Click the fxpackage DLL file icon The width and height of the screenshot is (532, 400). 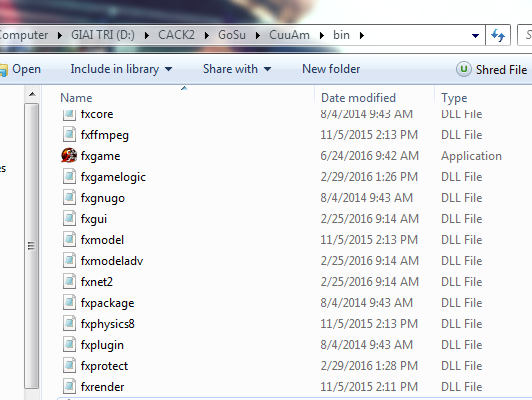tap(69, 303)
